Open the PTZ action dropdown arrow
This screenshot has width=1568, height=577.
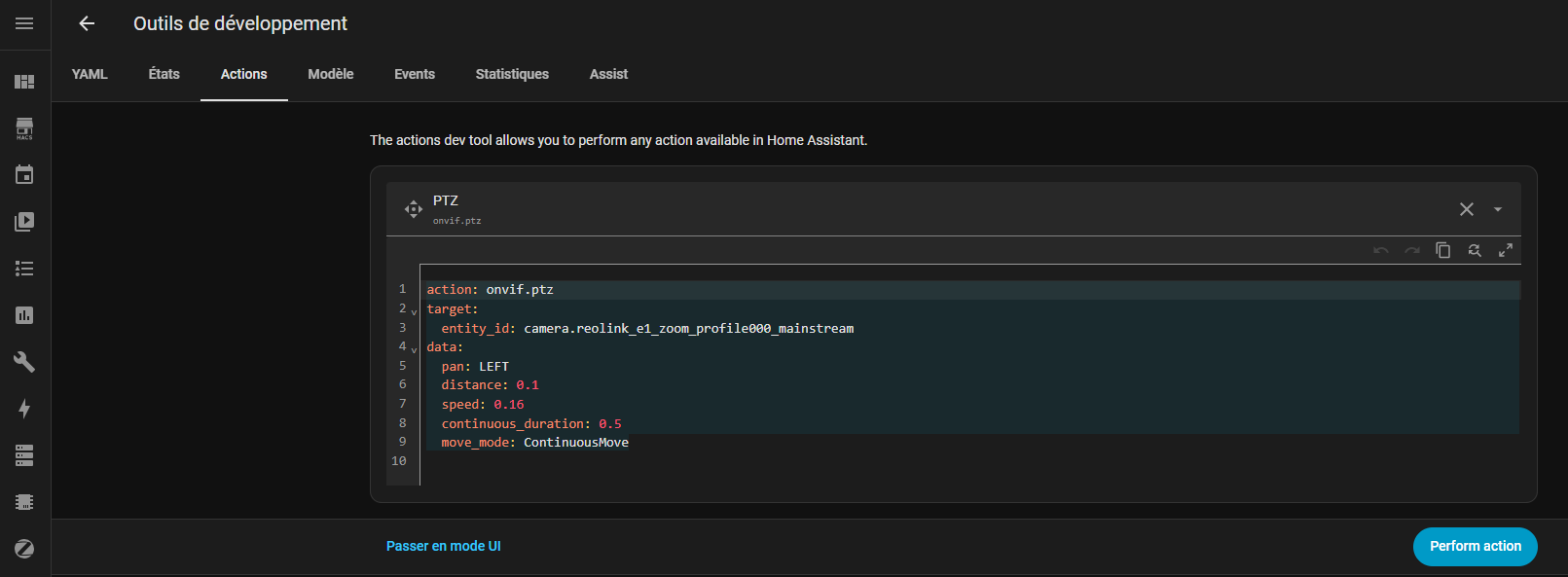[x=1498, y=209]
